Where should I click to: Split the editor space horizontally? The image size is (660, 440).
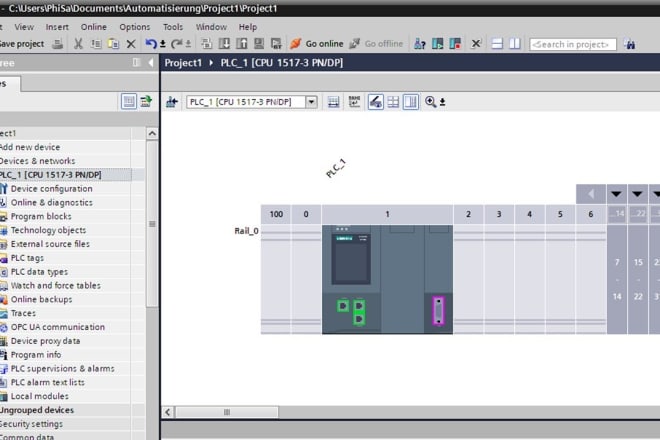point(497,44)
